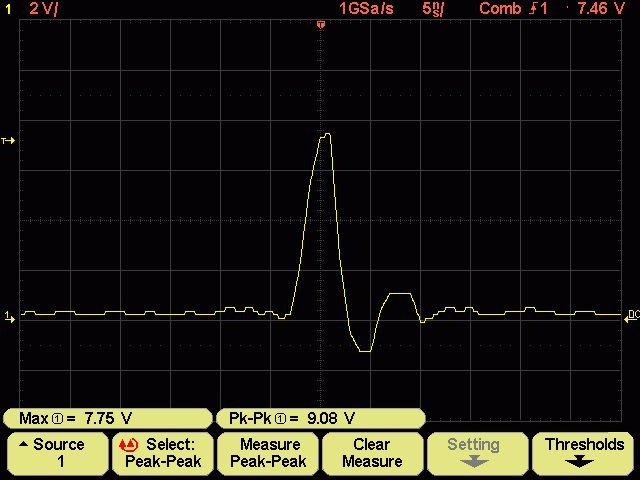Click the channel 1 number in status bar
The image size is (640, 480).
(x=8, y=9)
